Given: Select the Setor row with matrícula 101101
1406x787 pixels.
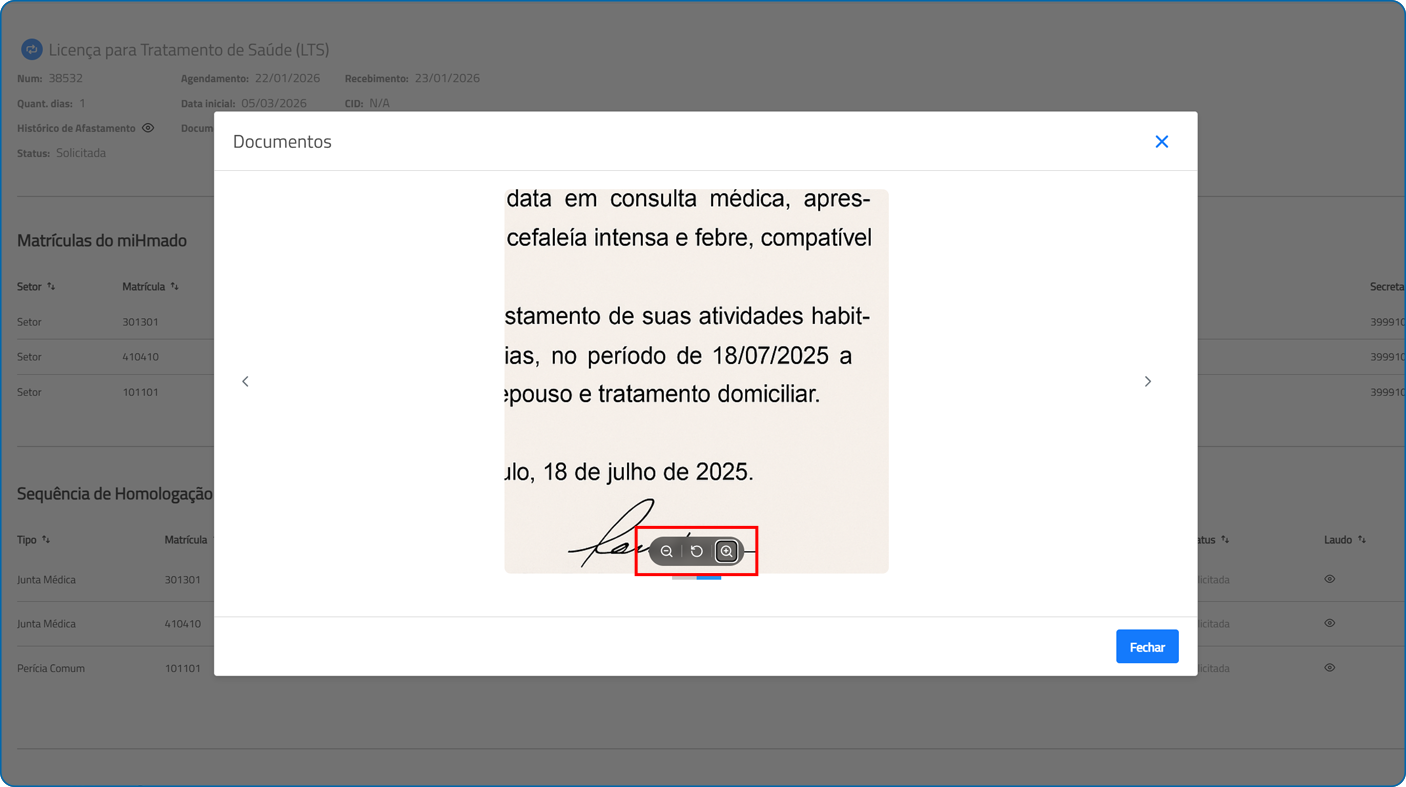Looking at the screenshot, I should click(x=140, y=392).
